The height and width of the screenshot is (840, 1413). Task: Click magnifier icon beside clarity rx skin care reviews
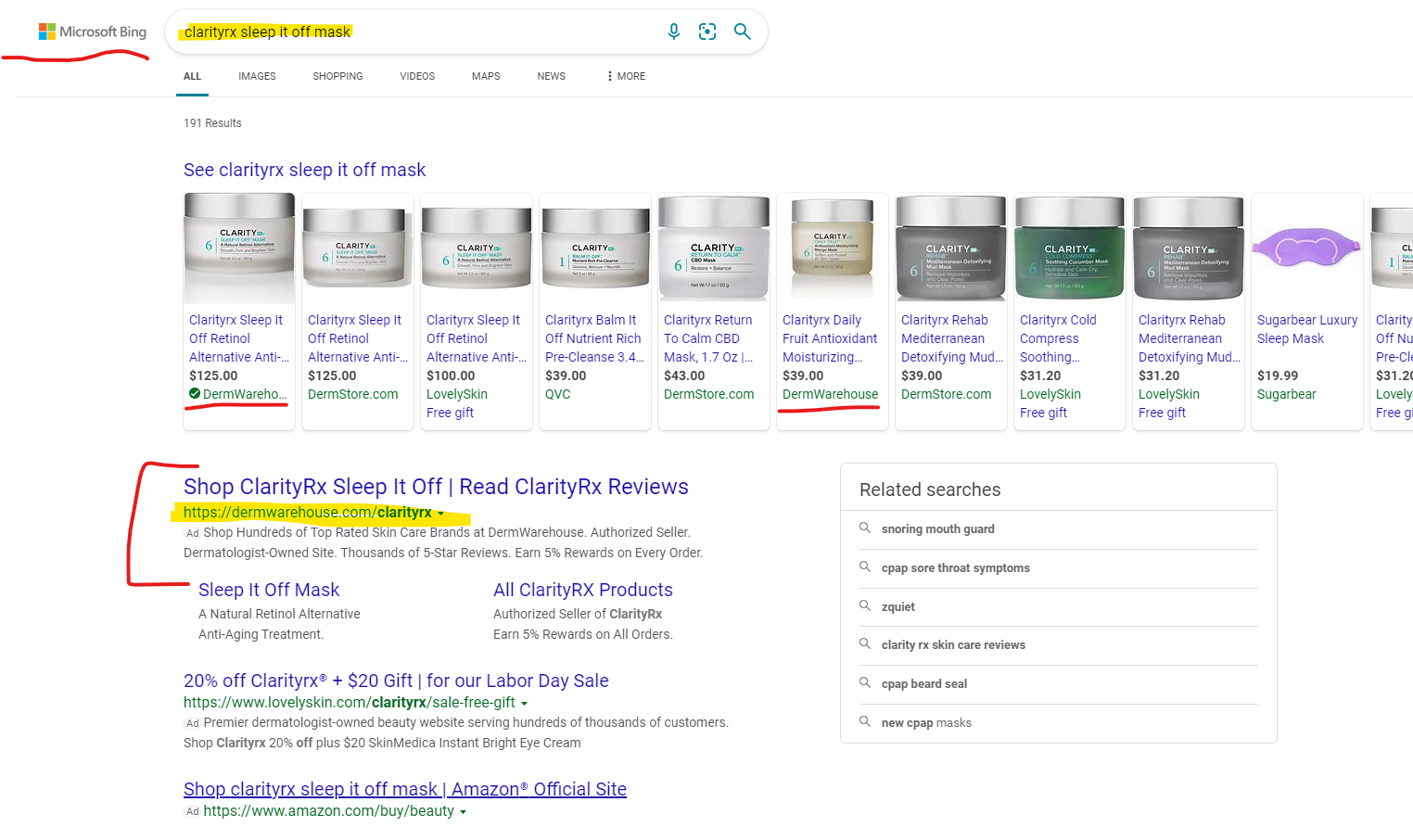pos(865,643)
